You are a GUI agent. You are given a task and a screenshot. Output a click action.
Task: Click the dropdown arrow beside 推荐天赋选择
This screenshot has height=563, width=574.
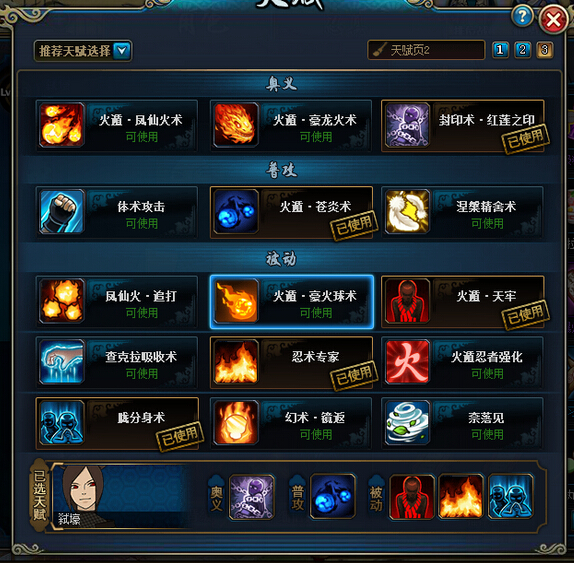[x=122, y=51]
